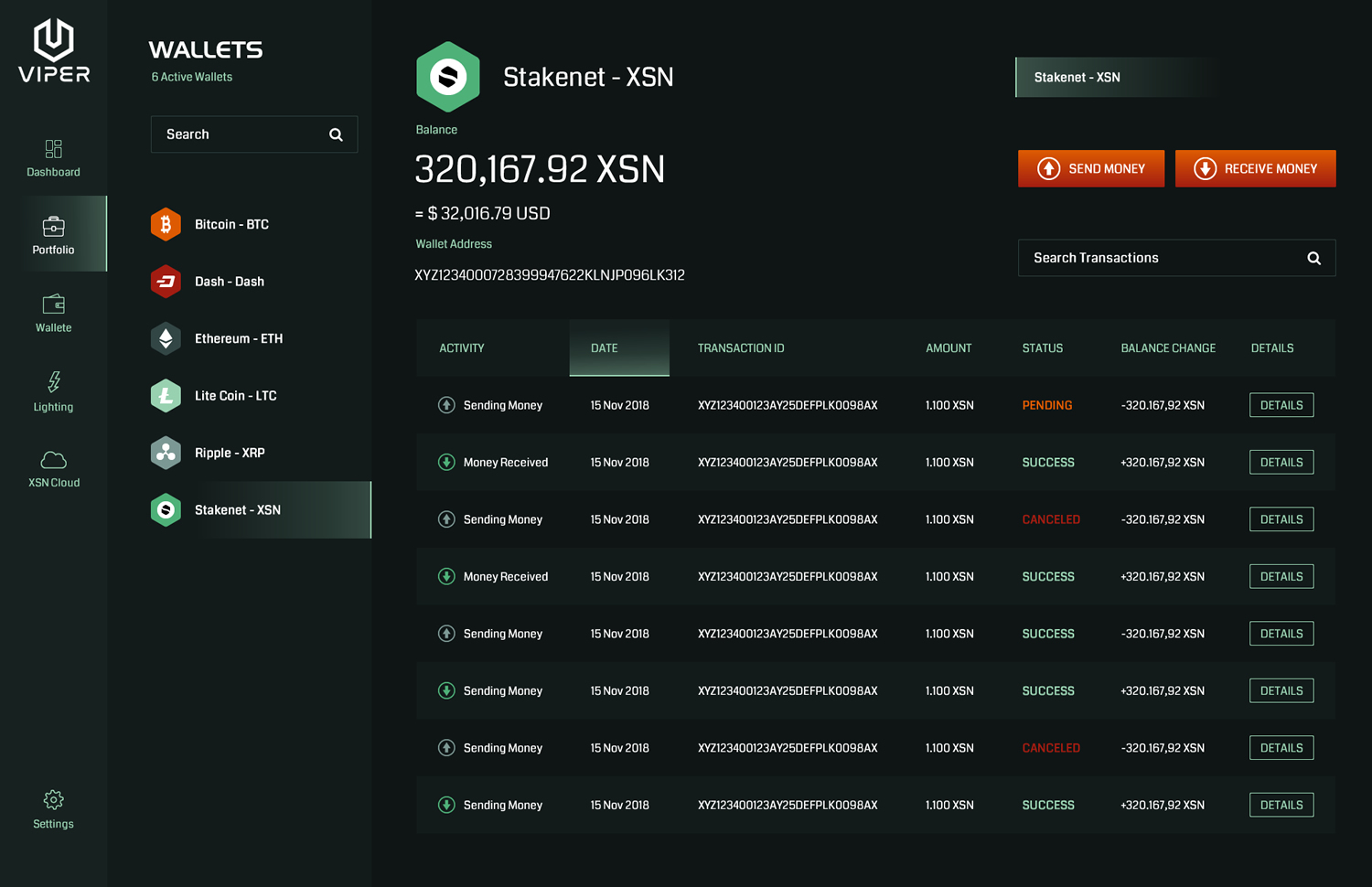
Task: Open DETAILS for second row Money Received
Action: [1281, 462]
